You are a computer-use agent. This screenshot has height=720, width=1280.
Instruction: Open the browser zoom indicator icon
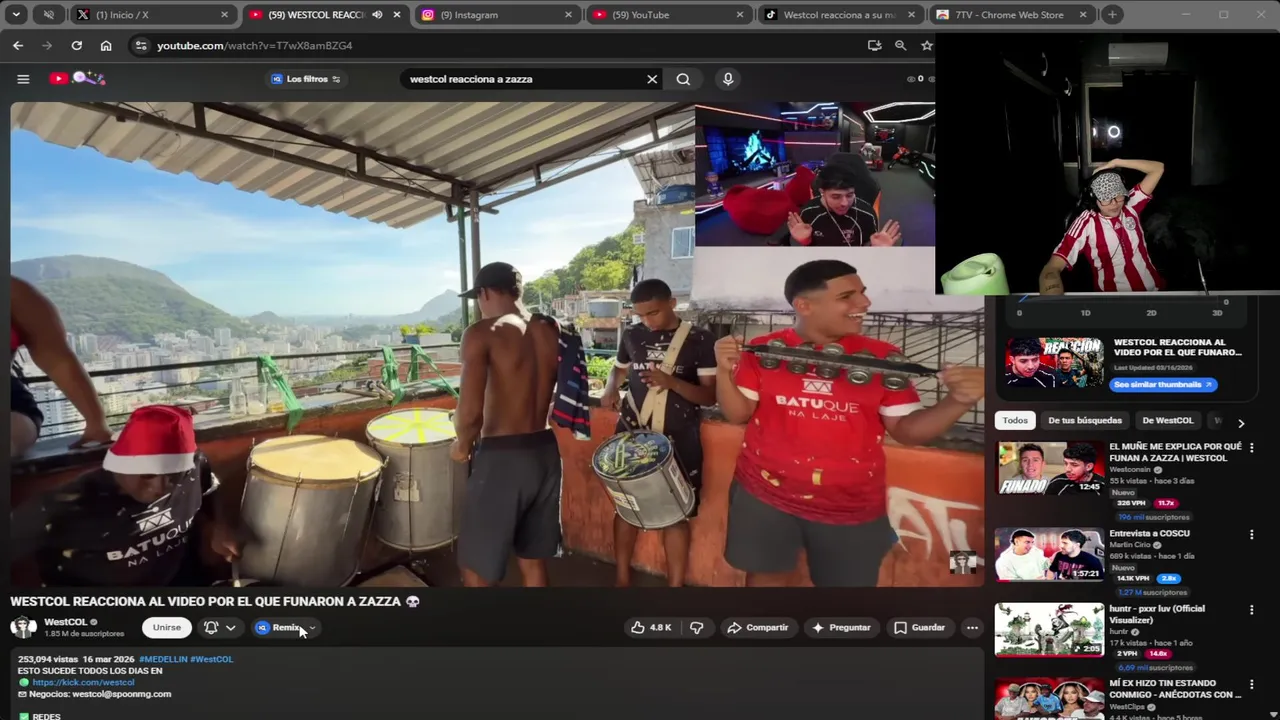tap(901, 45)
